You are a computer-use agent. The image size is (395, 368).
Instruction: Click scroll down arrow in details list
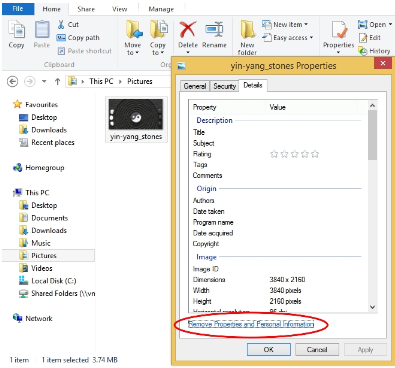click(x=373, y=307)
